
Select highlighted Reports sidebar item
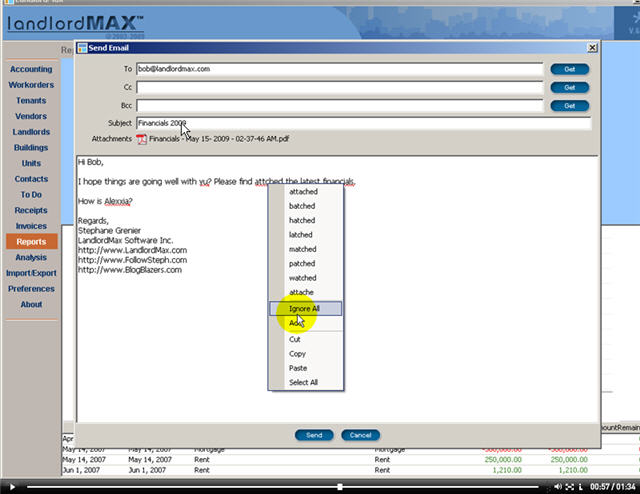[x=32, y=242]
